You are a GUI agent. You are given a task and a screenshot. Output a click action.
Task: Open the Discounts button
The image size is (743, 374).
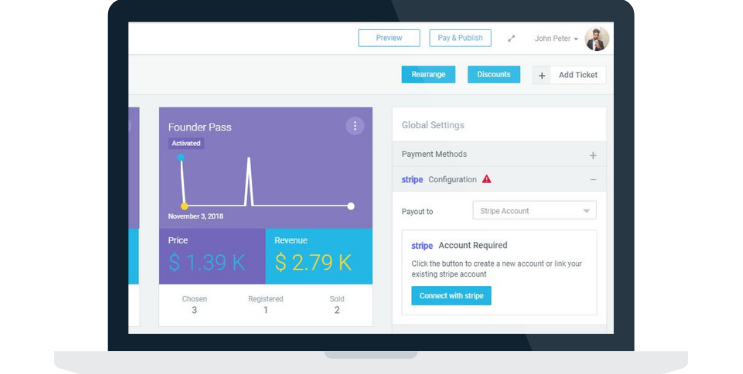(493, 74)
